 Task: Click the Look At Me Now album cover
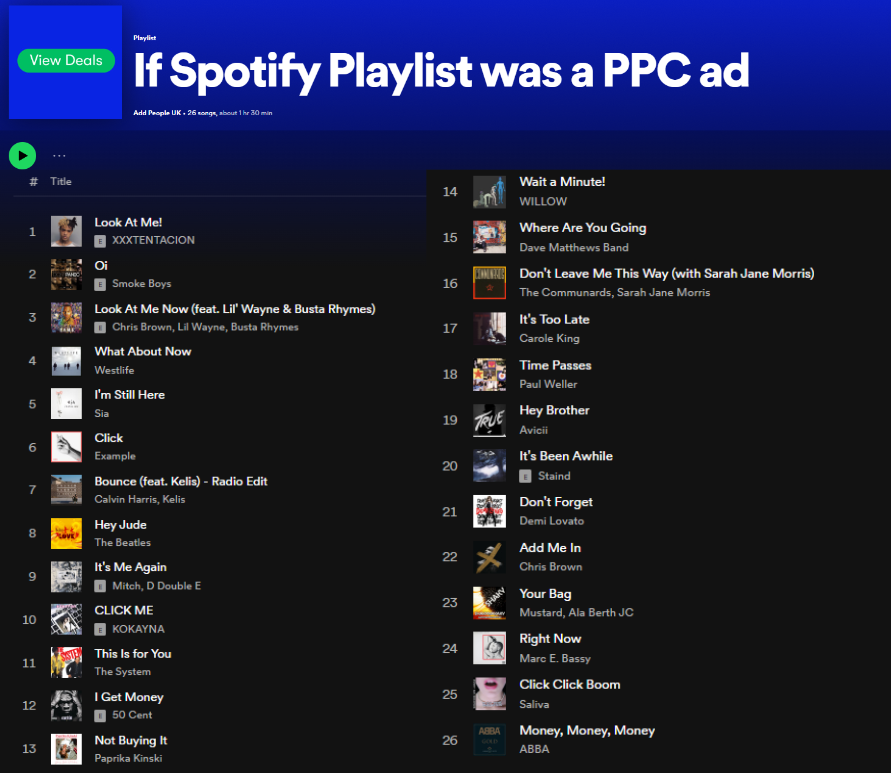66,318
